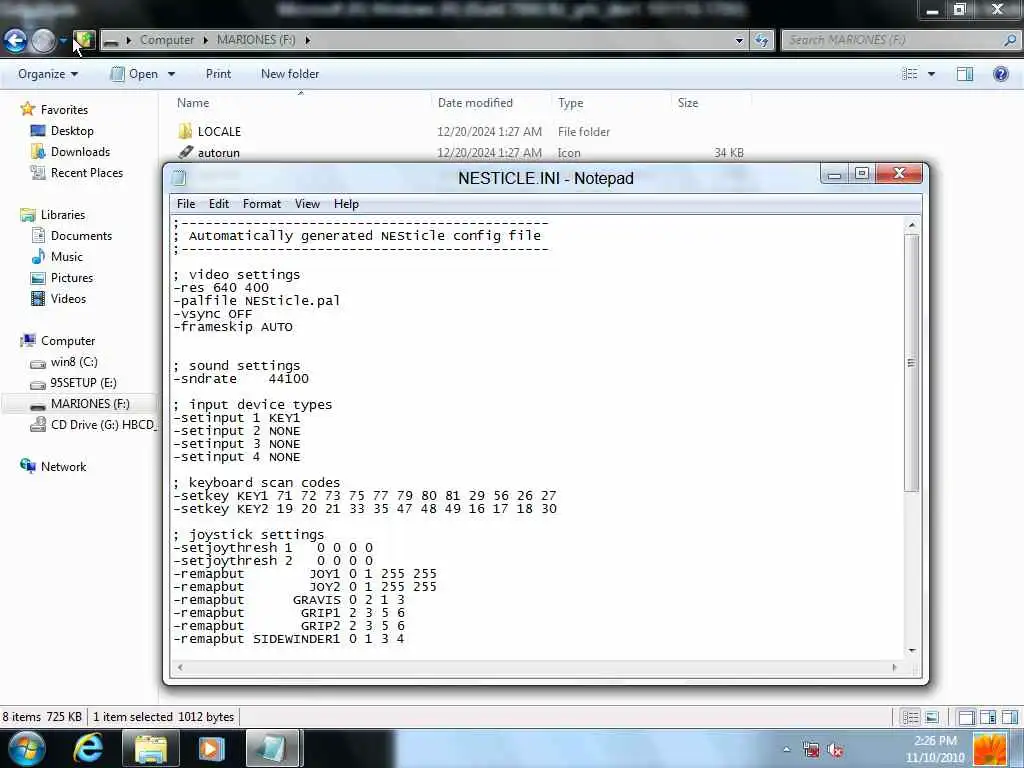
Task: Toggle the preview pane button
Action: [965, 74]
